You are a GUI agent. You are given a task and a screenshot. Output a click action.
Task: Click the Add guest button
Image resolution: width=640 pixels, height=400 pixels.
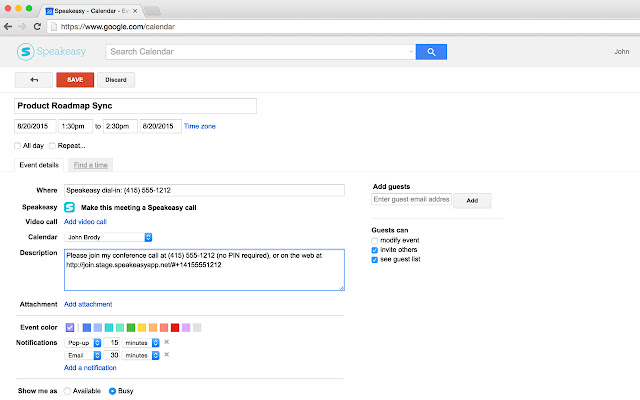click(x=472, y=200)
